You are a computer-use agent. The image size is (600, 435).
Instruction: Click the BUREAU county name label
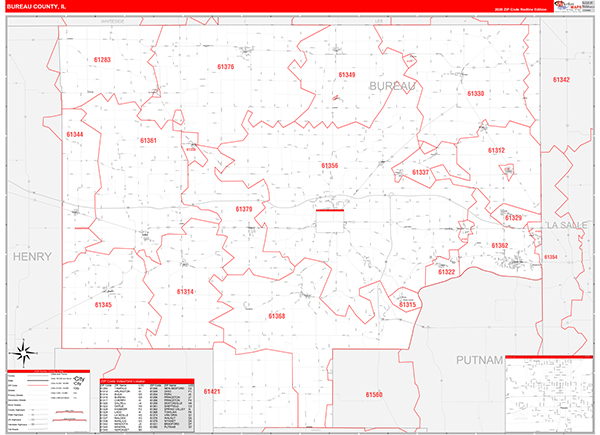tap(392, 86)
